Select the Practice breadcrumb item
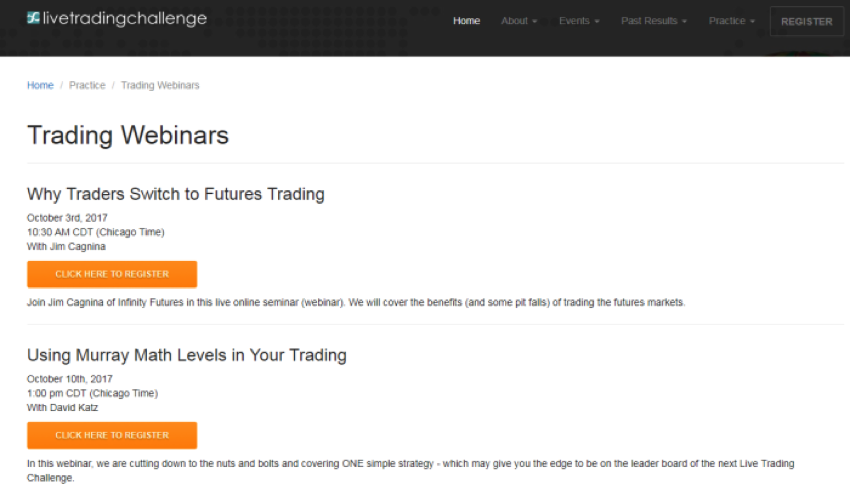The image size is (850, 499). click(x=87, y=85)
